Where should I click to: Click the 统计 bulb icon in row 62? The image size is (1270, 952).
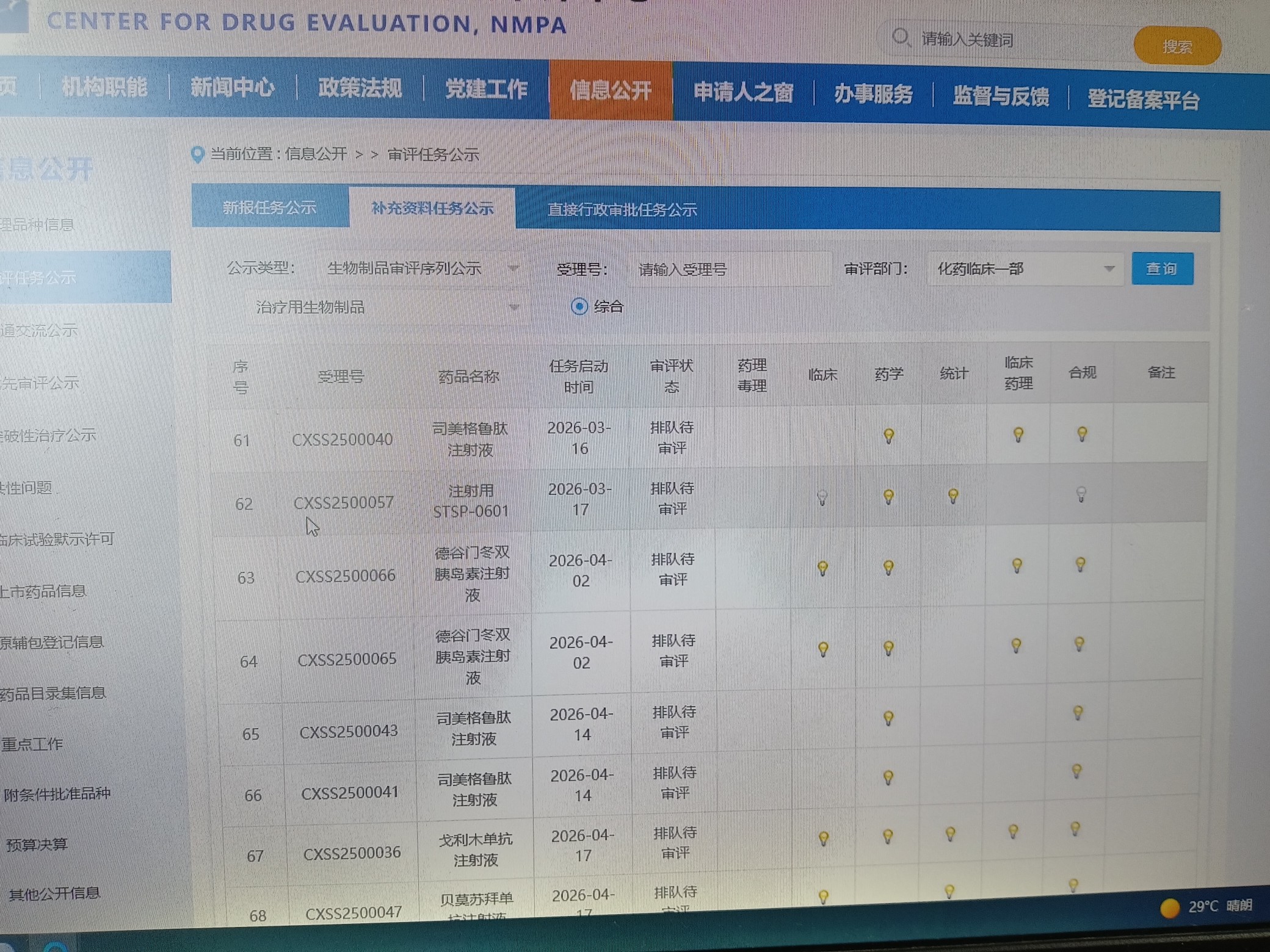(x=953, y=496)
